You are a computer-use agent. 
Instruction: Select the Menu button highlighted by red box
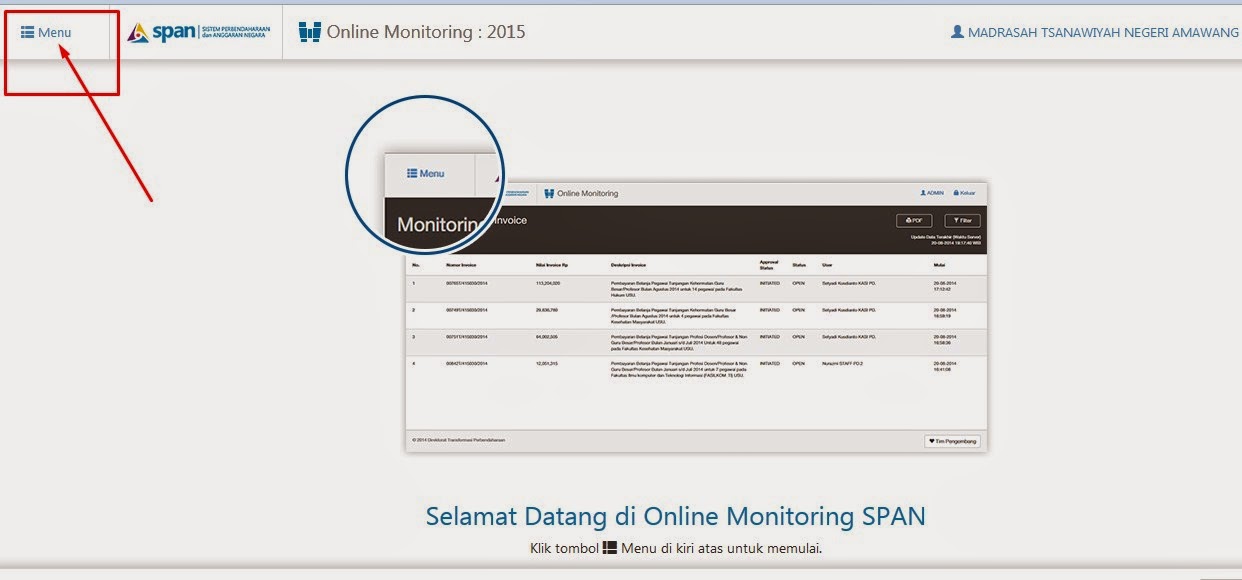pos(45,31)
